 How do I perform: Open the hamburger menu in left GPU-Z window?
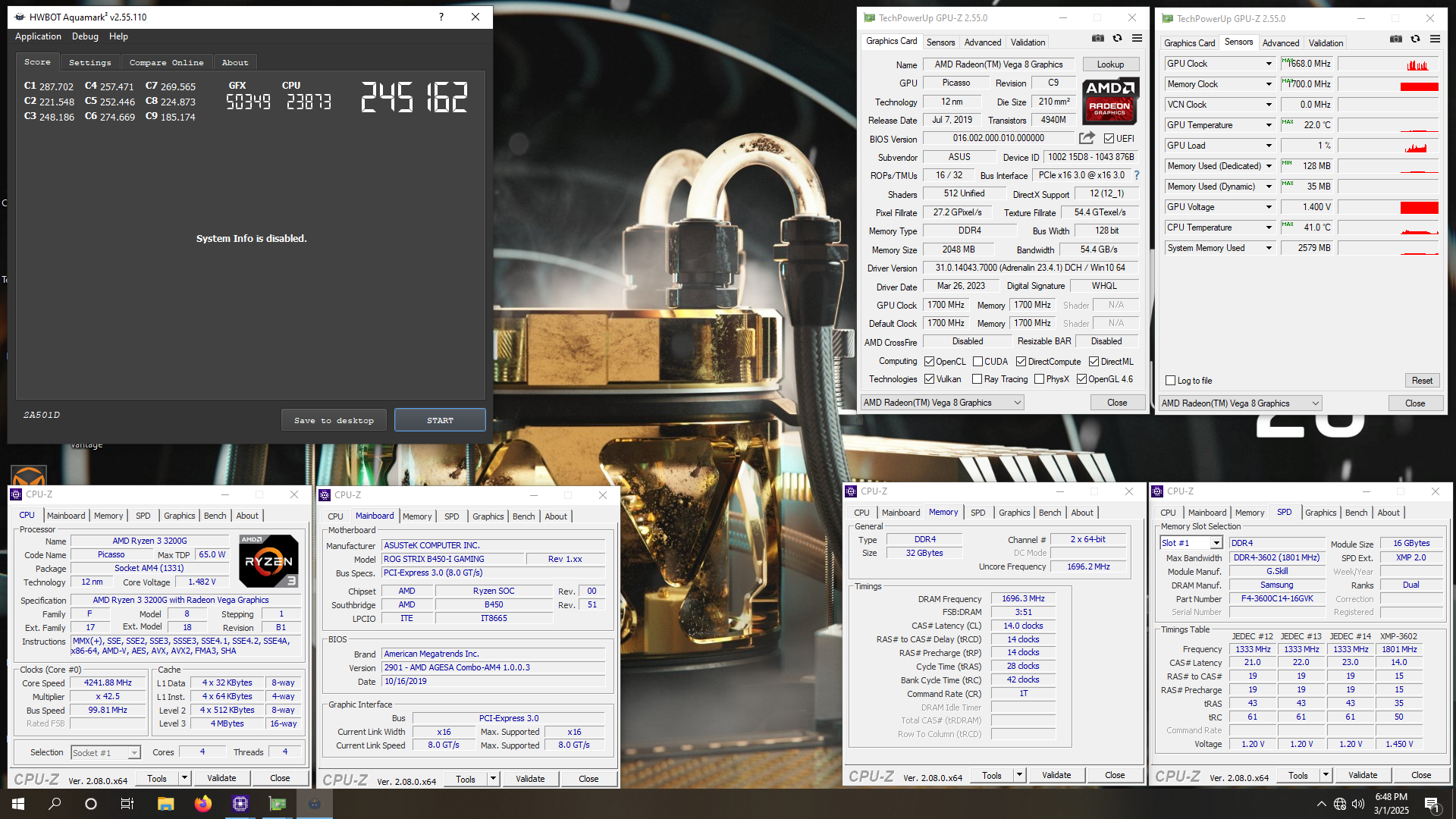tap(1137, 38)
